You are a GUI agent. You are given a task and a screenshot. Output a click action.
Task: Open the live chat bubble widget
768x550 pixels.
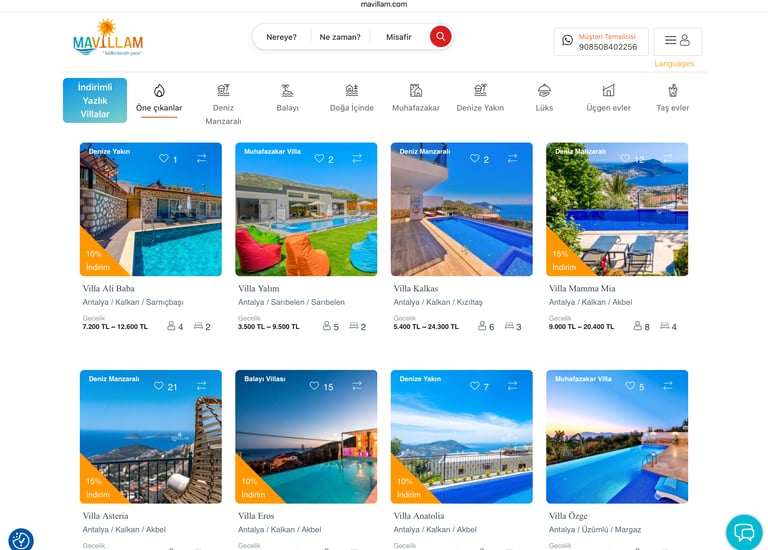point(744,532)
